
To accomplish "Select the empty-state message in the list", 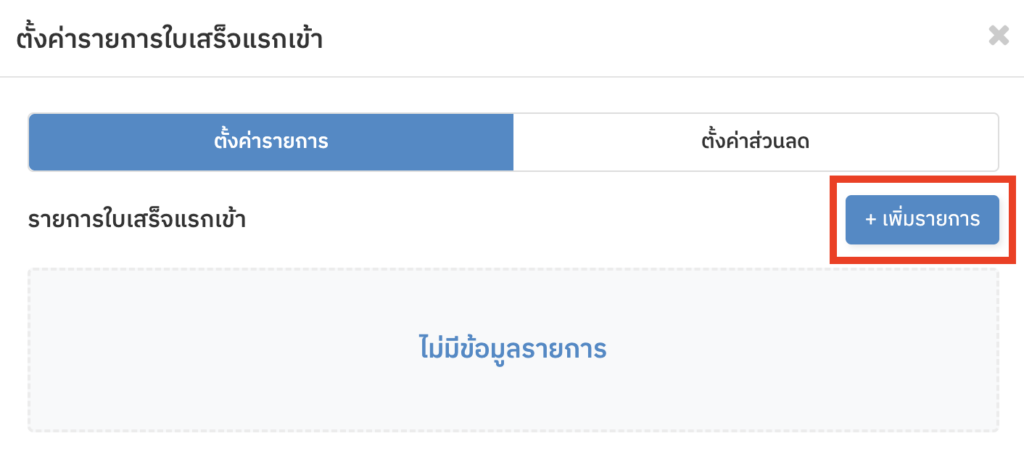I will 512,349.
